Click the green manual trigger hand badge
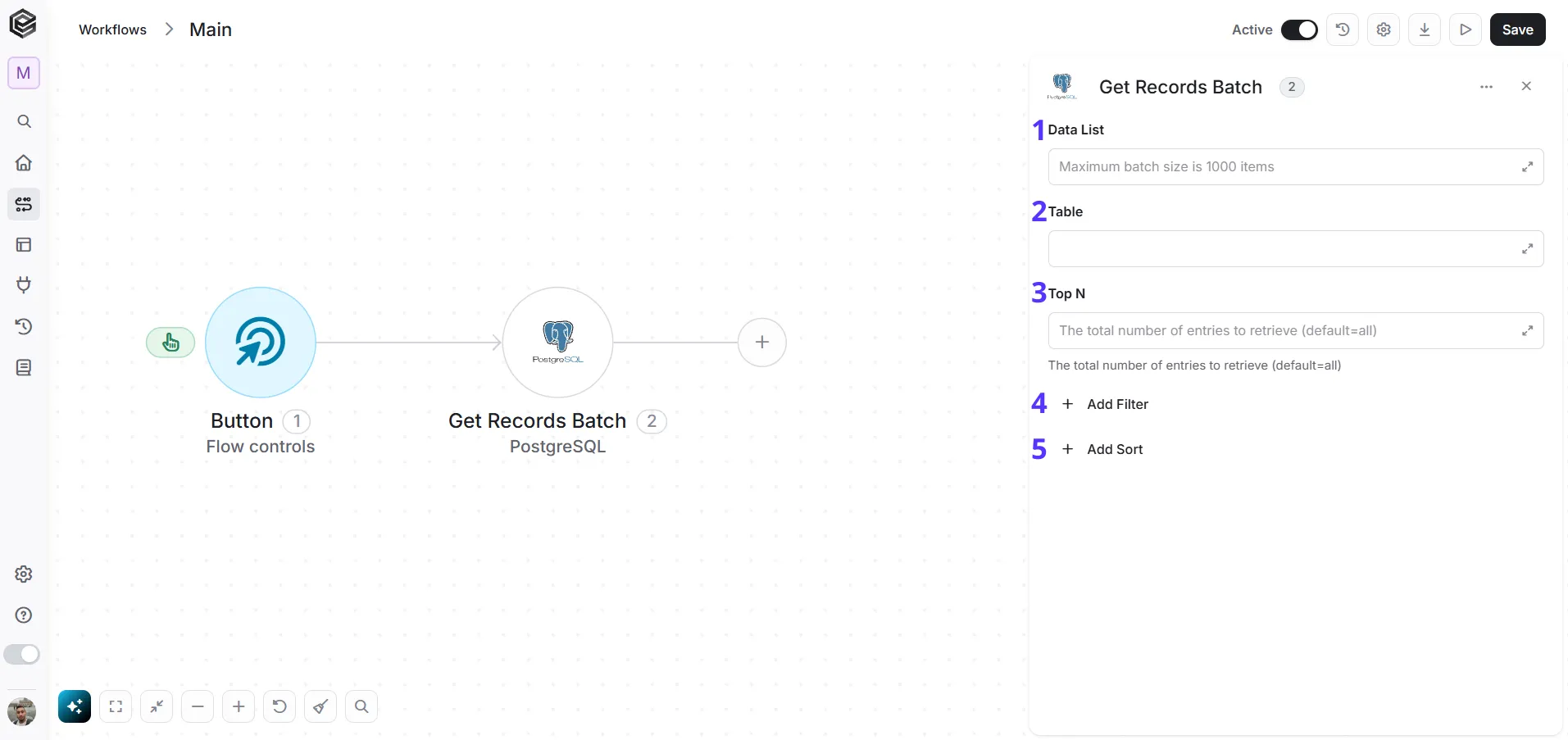This screenshot has height=740, width=1568. (170, 343)
